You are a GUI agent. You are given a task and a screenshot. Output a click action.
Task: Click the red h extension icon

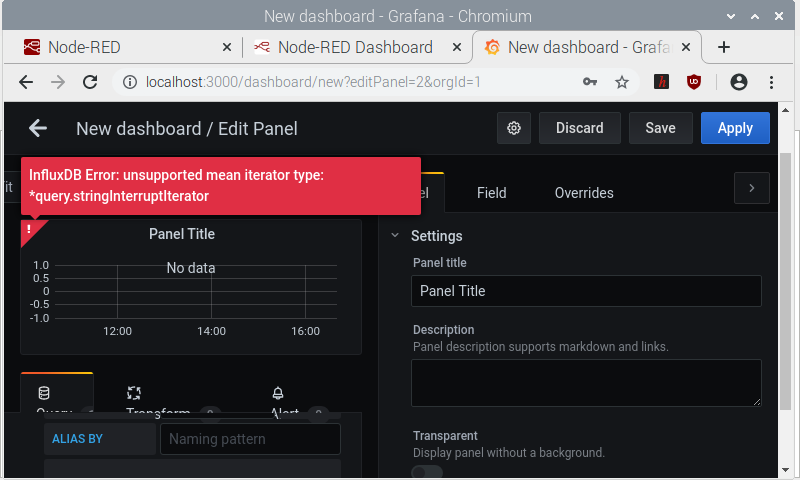coord(661,82)
